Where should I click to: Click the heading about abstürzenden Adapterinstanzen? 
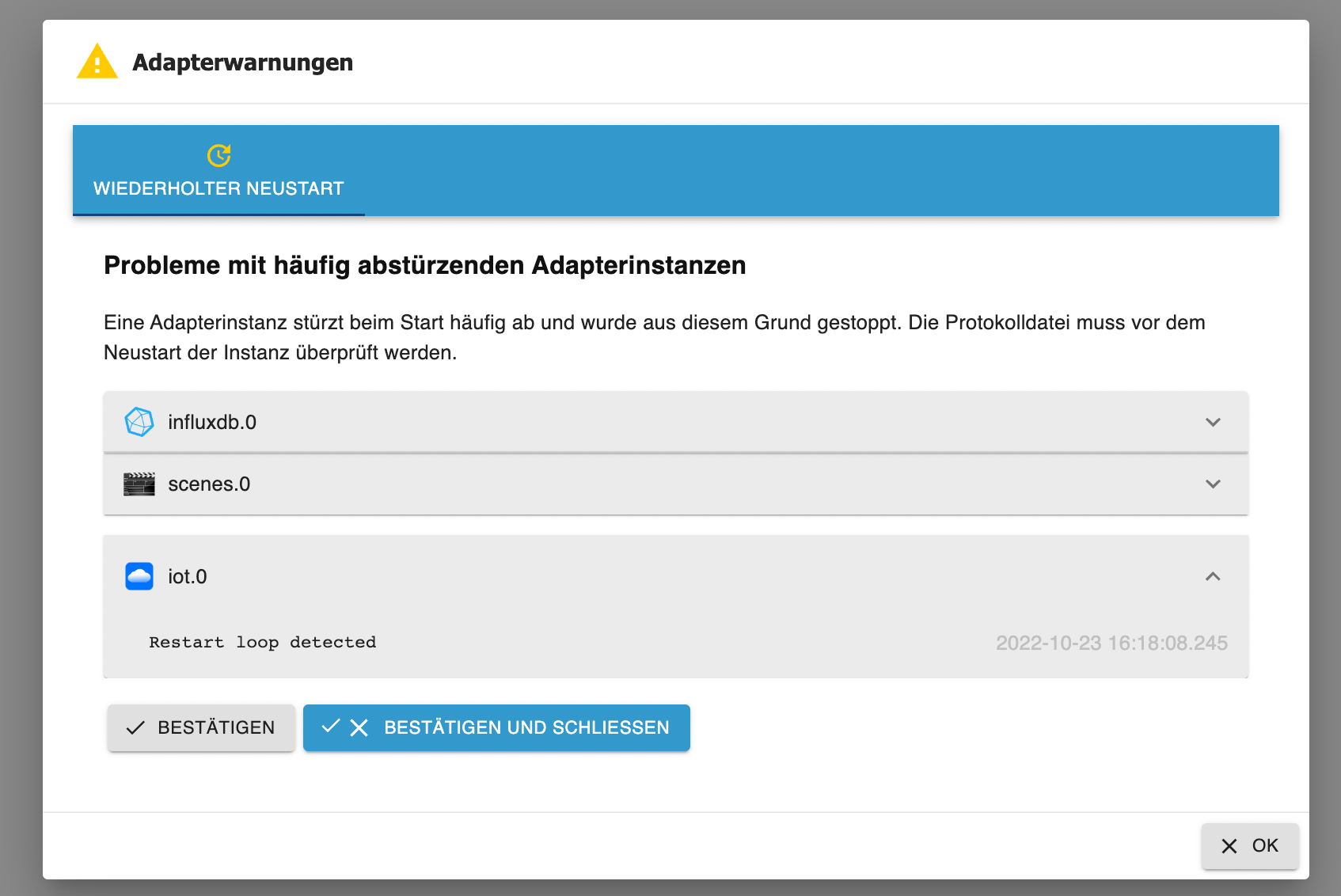(425, 265)
